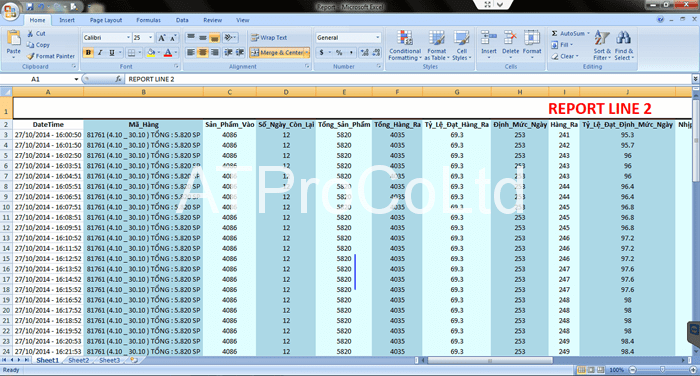This screenshot has width=700, height=376.
Task: Toggle Align Text Left
Action: click(191, 53)
